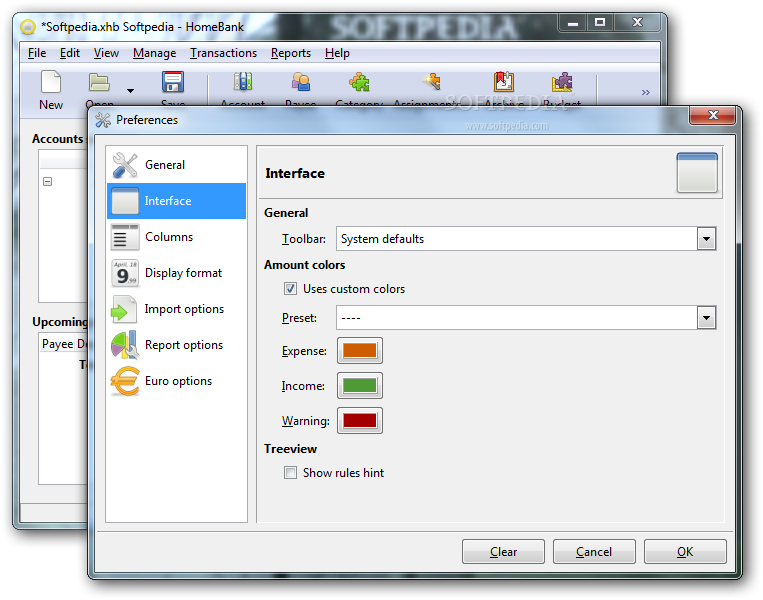
Task: Click the Category puzzle piece icon
Action: 359,82
